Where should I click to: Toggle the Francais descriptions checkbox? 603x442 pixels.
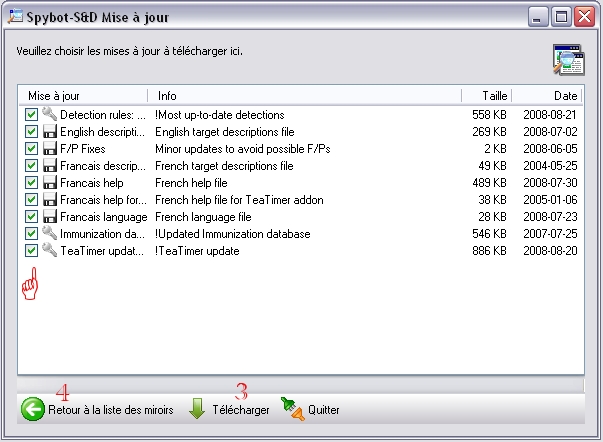point(31,165)
